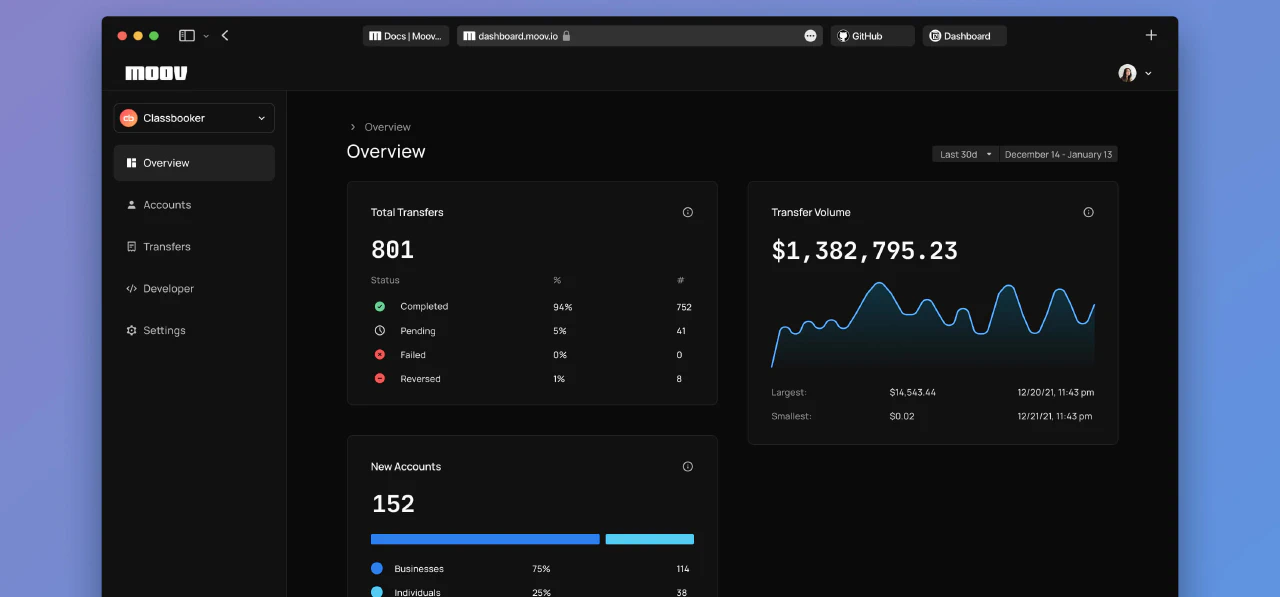Click the GitHub icon in the browser tab
The height and width of the screenshot is (597, 1280).
pos(843,36)
